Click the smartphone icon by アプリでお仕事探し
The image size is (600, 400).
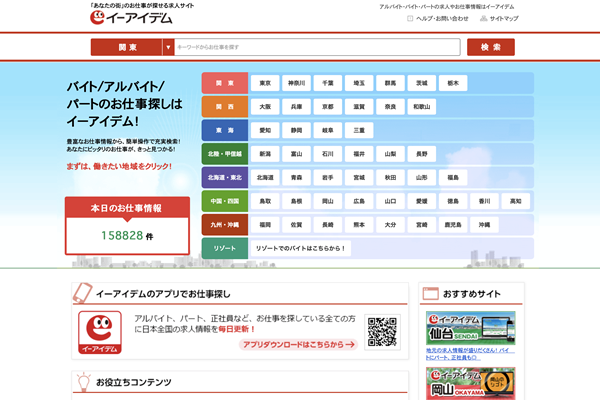point(82,293)
